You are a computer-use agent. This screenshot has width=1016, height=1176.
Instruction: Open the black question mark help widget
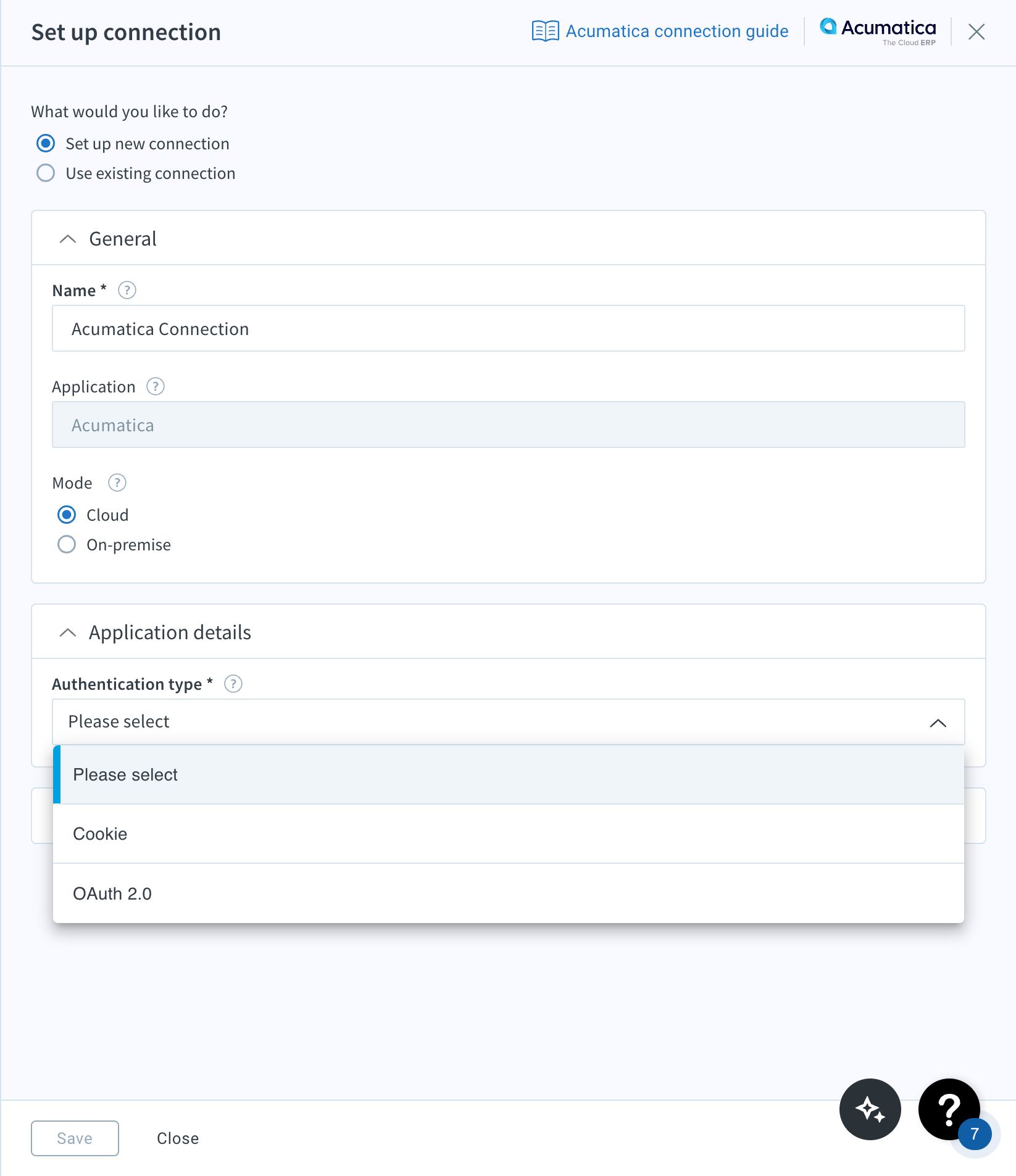click(949, 1109)
